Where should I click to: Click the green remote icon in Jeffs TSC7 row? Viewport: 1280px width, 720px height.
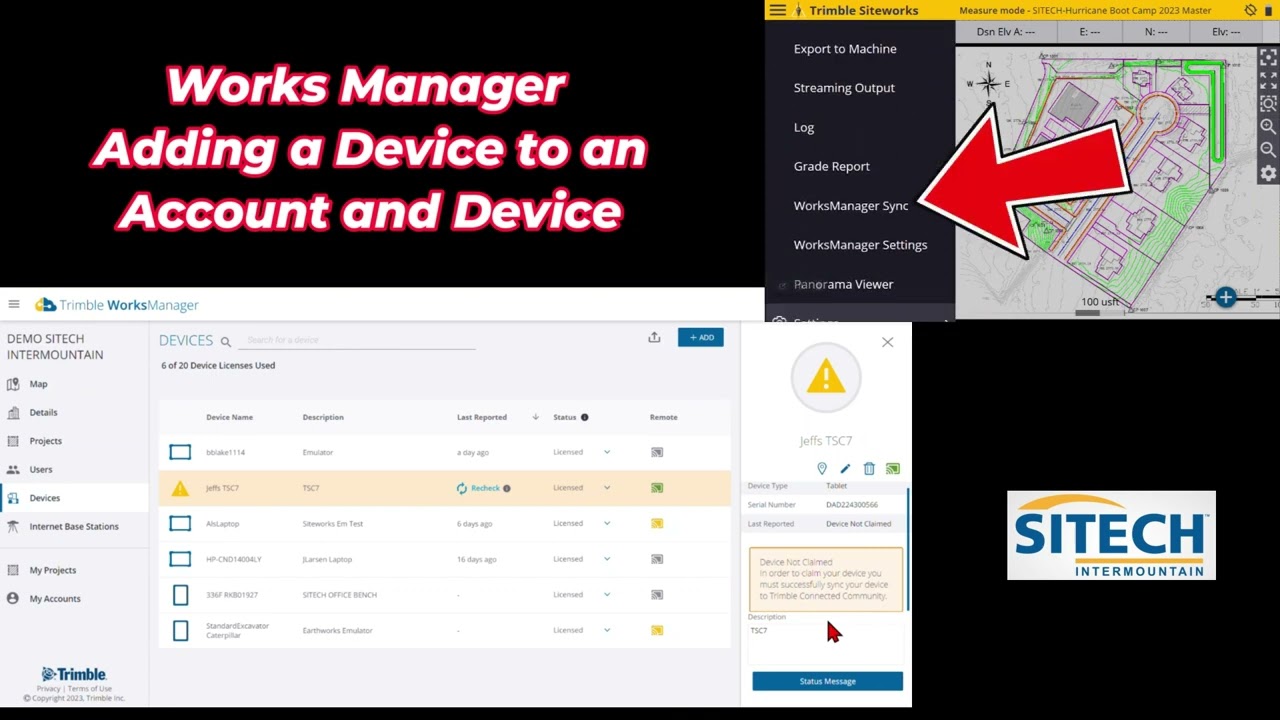point(657,488)
